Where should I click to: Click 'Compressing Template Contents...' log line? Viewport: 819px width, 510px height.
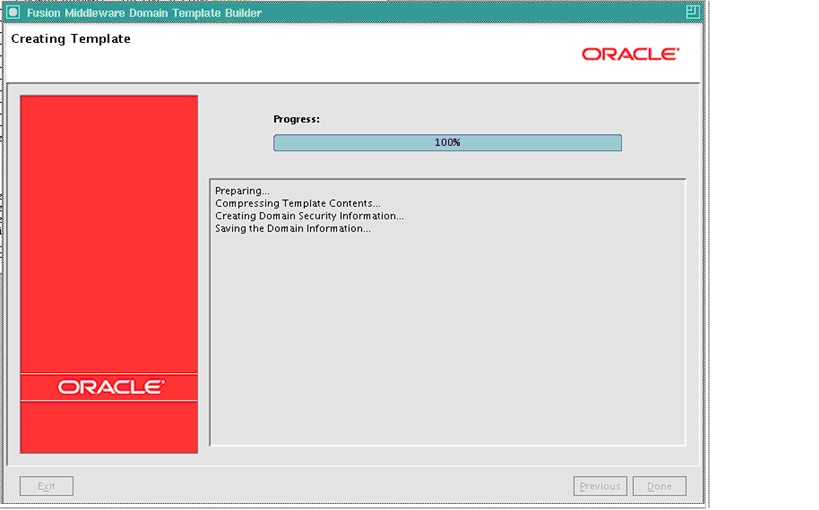click(298, 203)
